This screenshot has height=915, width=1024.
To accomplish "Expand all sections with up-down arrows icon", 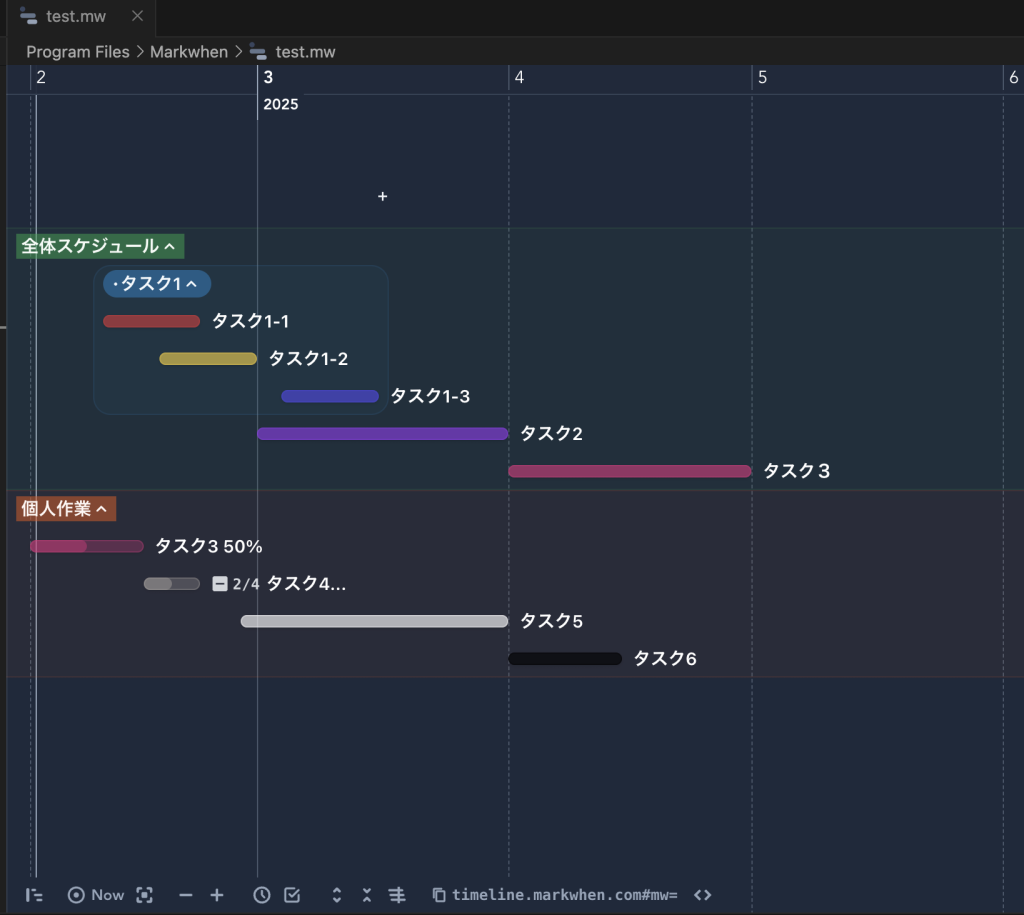I will click(x=337, y=895).
